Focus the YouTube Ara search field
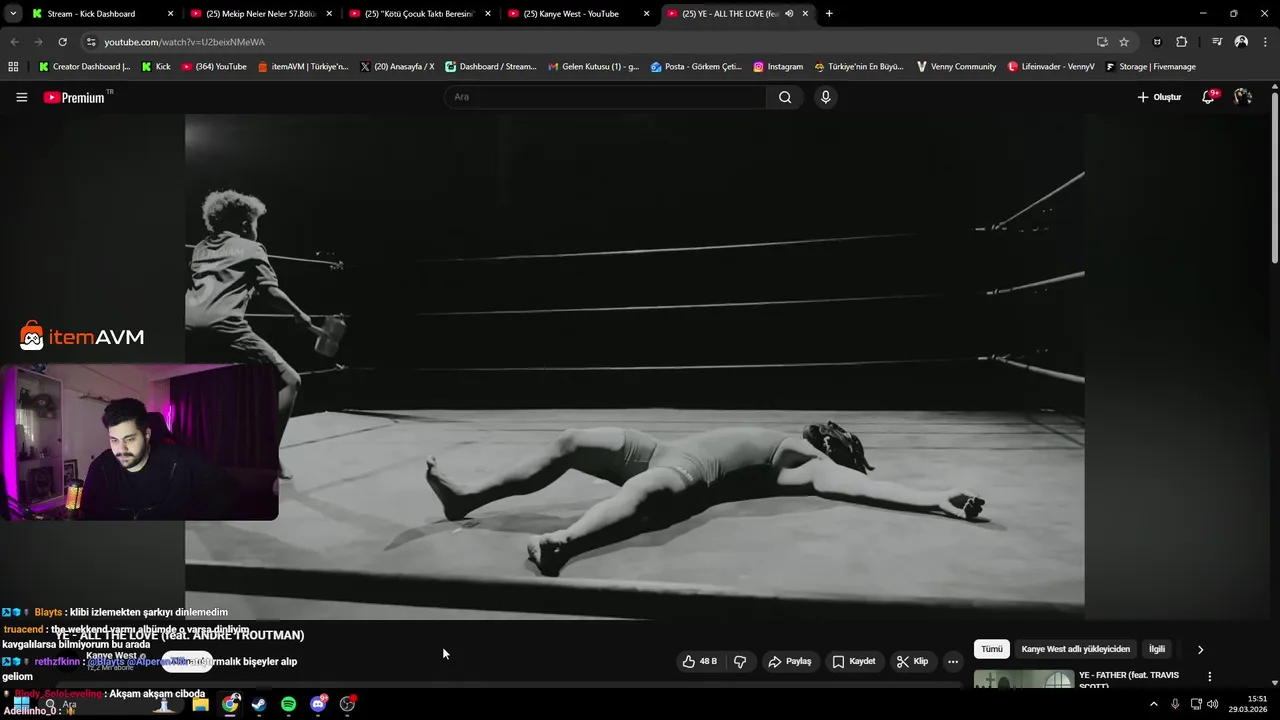 click(605, 97)
